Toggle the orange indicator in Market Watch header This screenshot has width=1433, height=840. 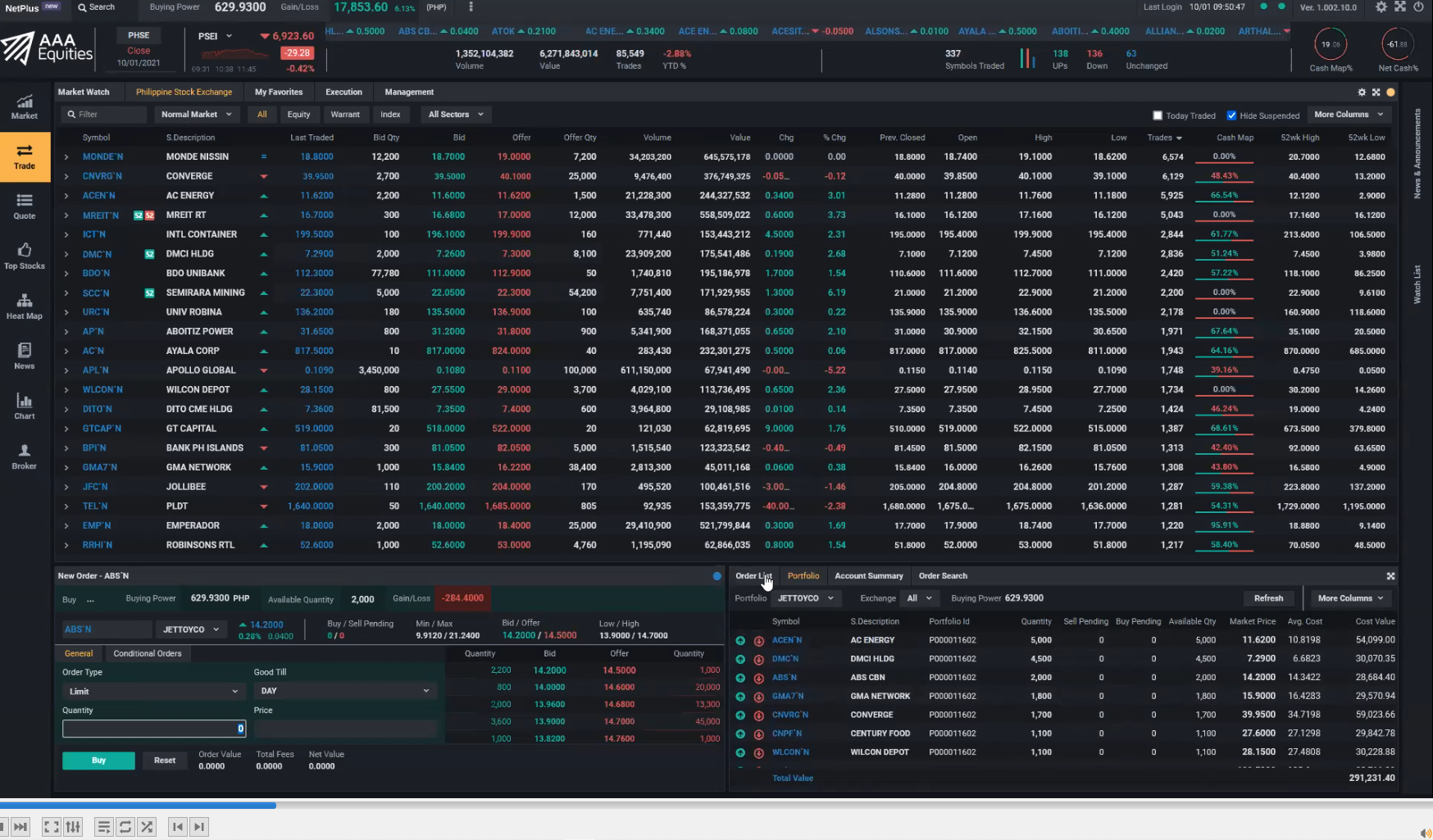[x=1390, y=93]
